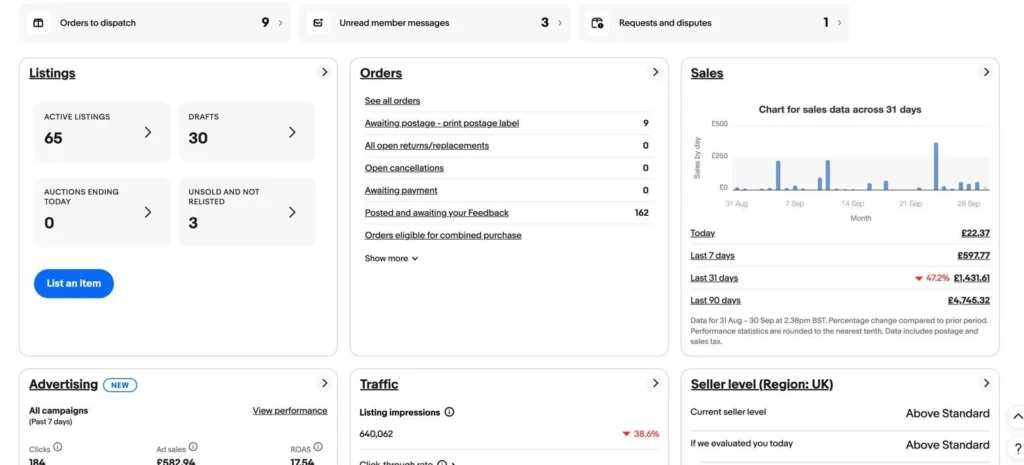Click the £597.77 sales amount
The image size is (1024, 465).
(974, 255)
